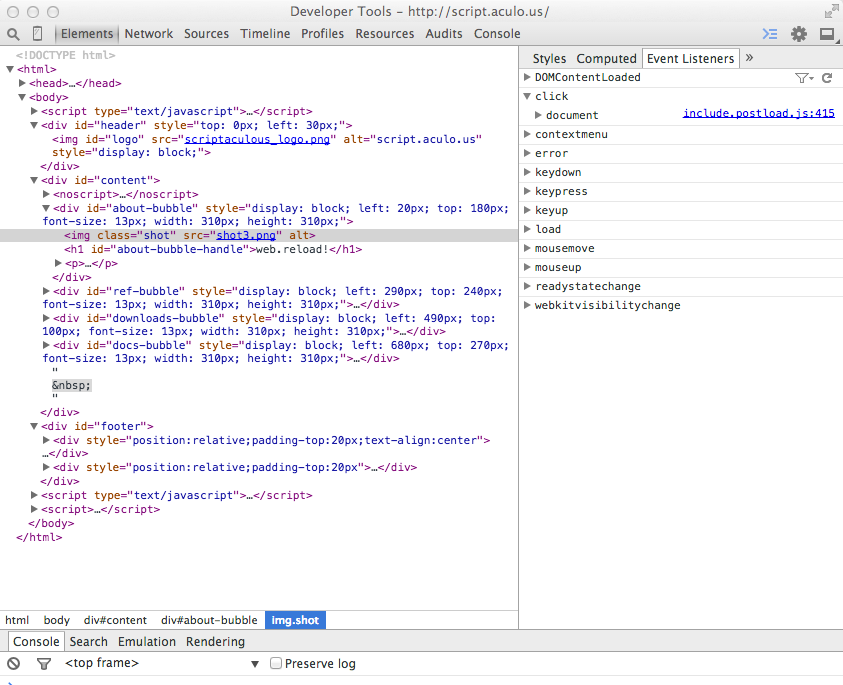Expand the mousemove listener
The width and height of the screenshot is (843, 685).
click(x=527, y=248)
